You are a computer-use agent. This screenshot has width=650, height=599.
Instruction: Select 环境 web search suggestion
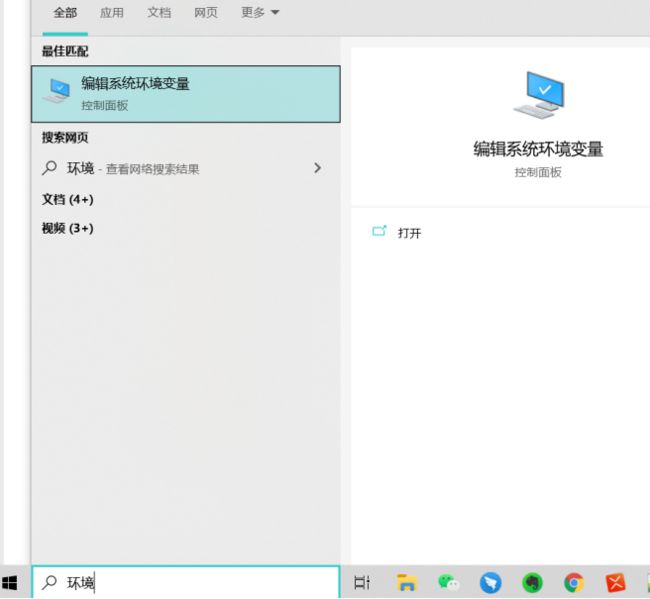186,168
